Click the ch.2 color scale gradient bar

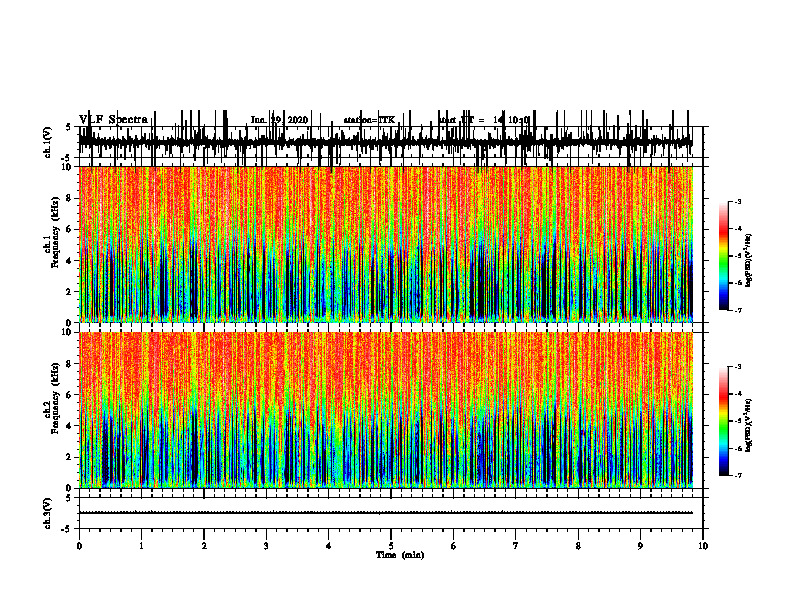pyautogui.click(x=723, y=421)
